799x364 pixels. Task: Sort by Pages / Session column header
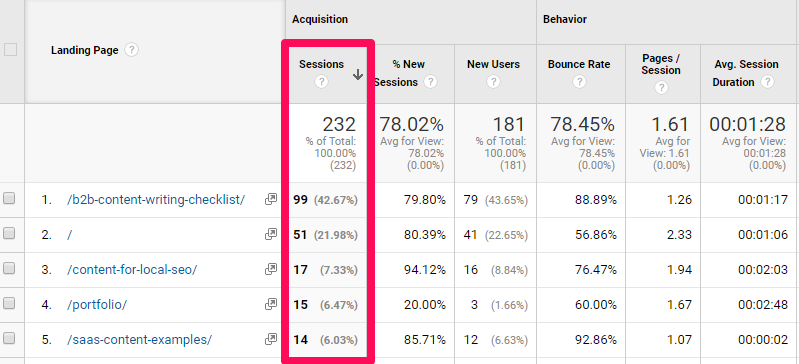661,64
